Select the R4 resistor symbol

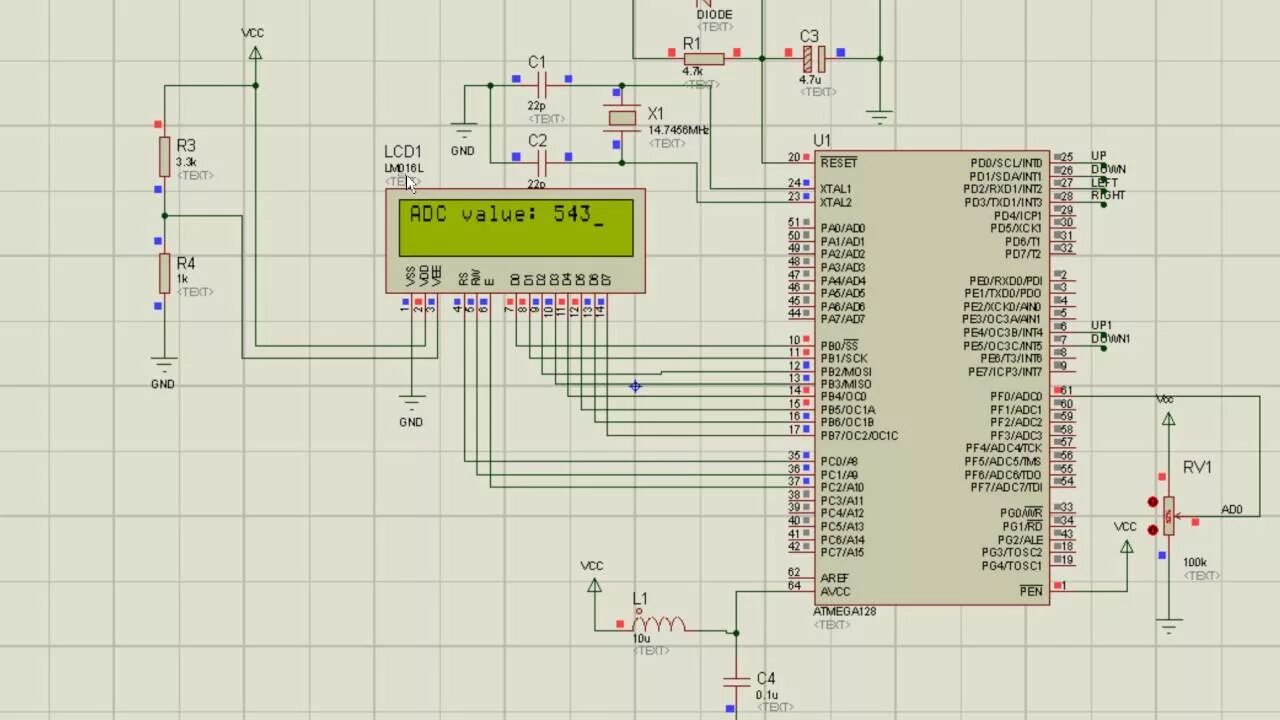point(164,273)
